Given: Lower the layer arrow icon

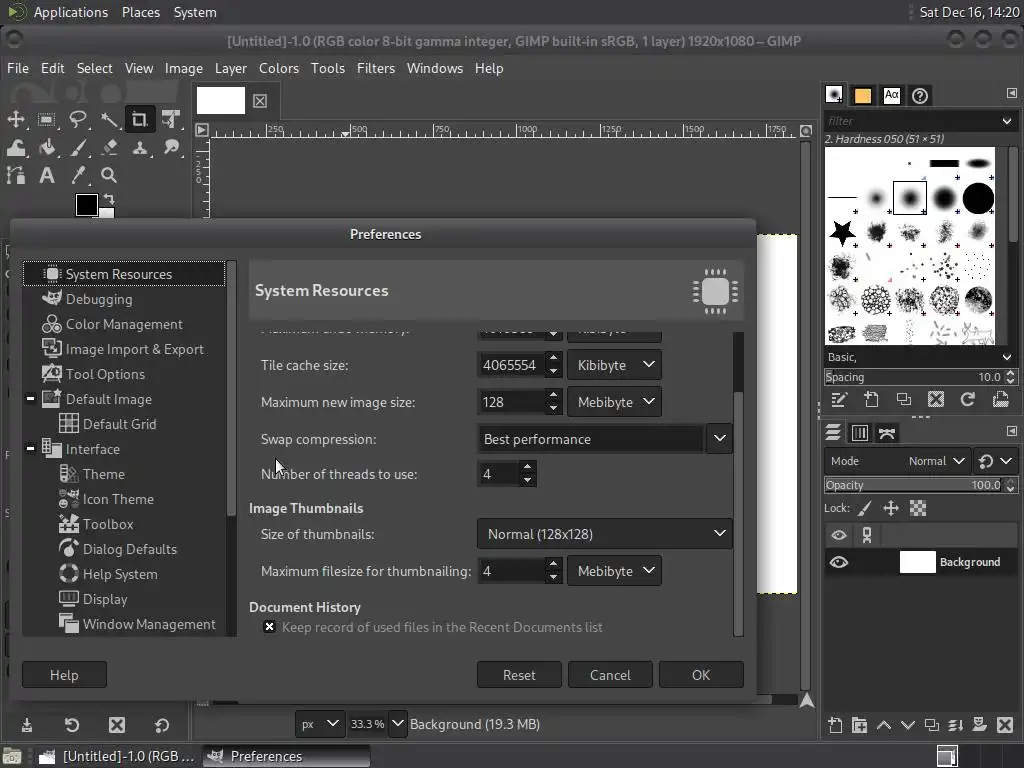Looking at the screenshot, I should coord(908,725).
